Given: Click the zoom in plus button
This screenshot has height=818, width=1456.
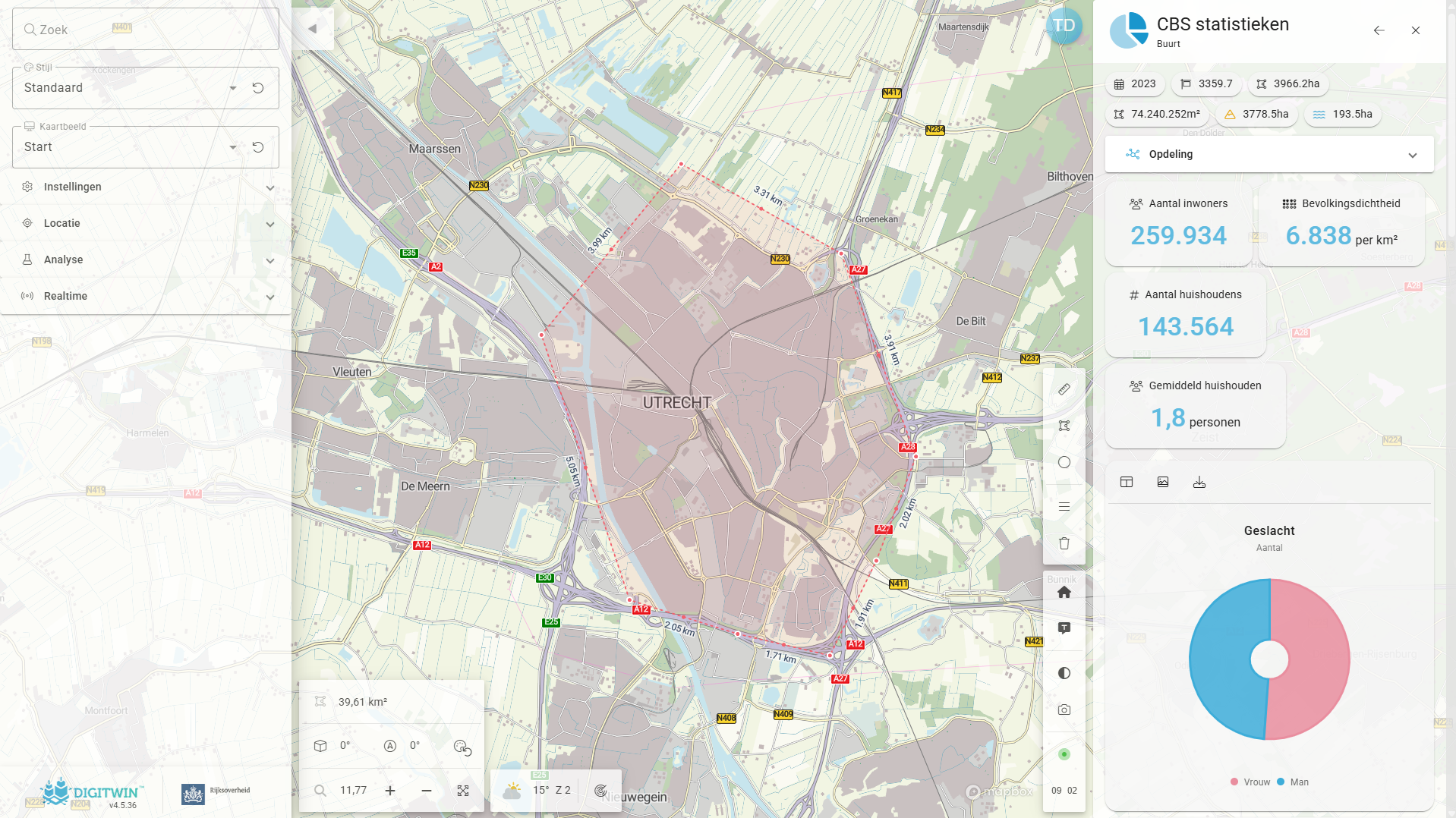Looking at the screenshot, I should pos(390,791).
